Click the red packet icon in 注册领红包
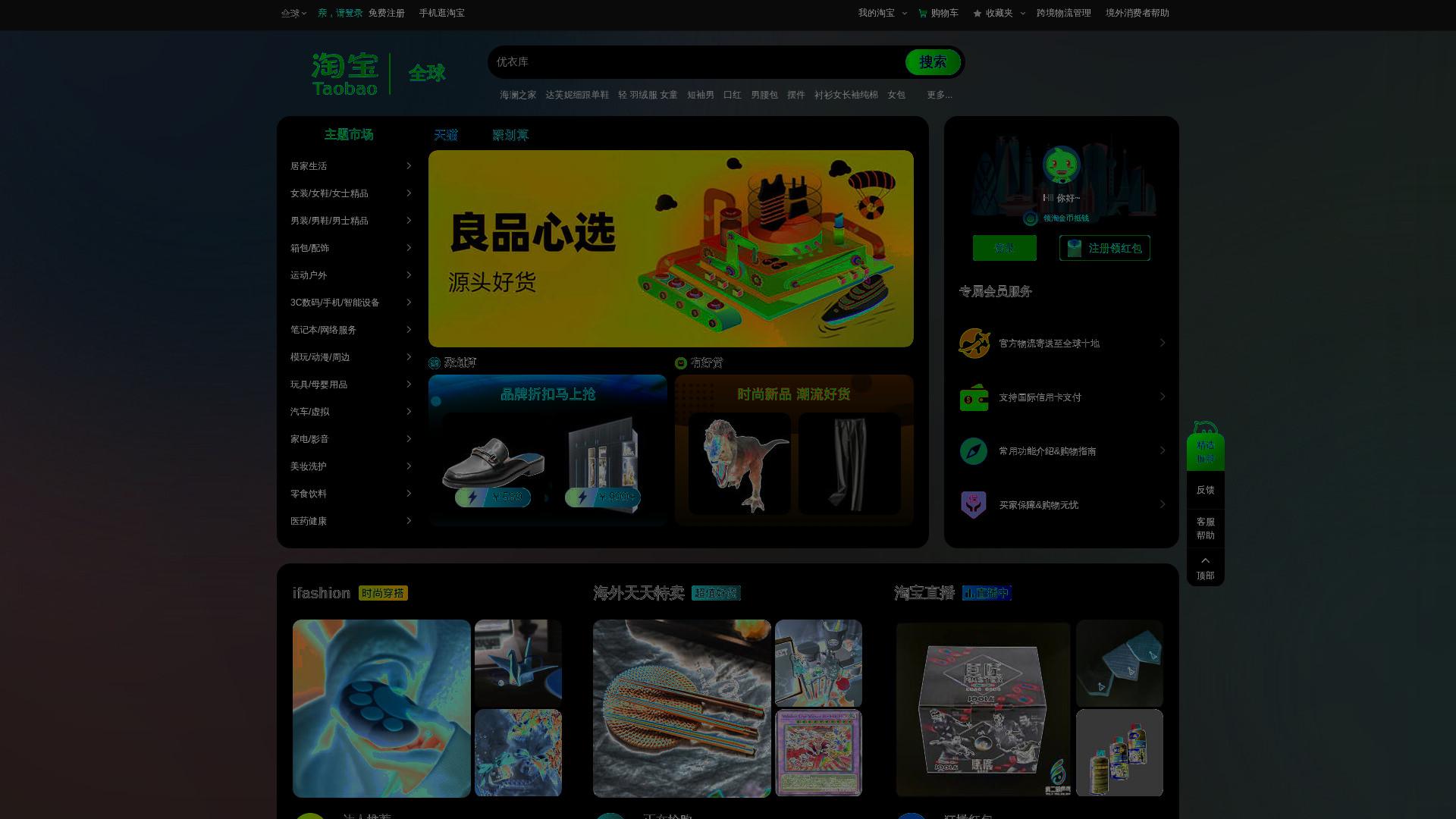The width and height of the screenshot is (1456, 819). click(1074, 248)
